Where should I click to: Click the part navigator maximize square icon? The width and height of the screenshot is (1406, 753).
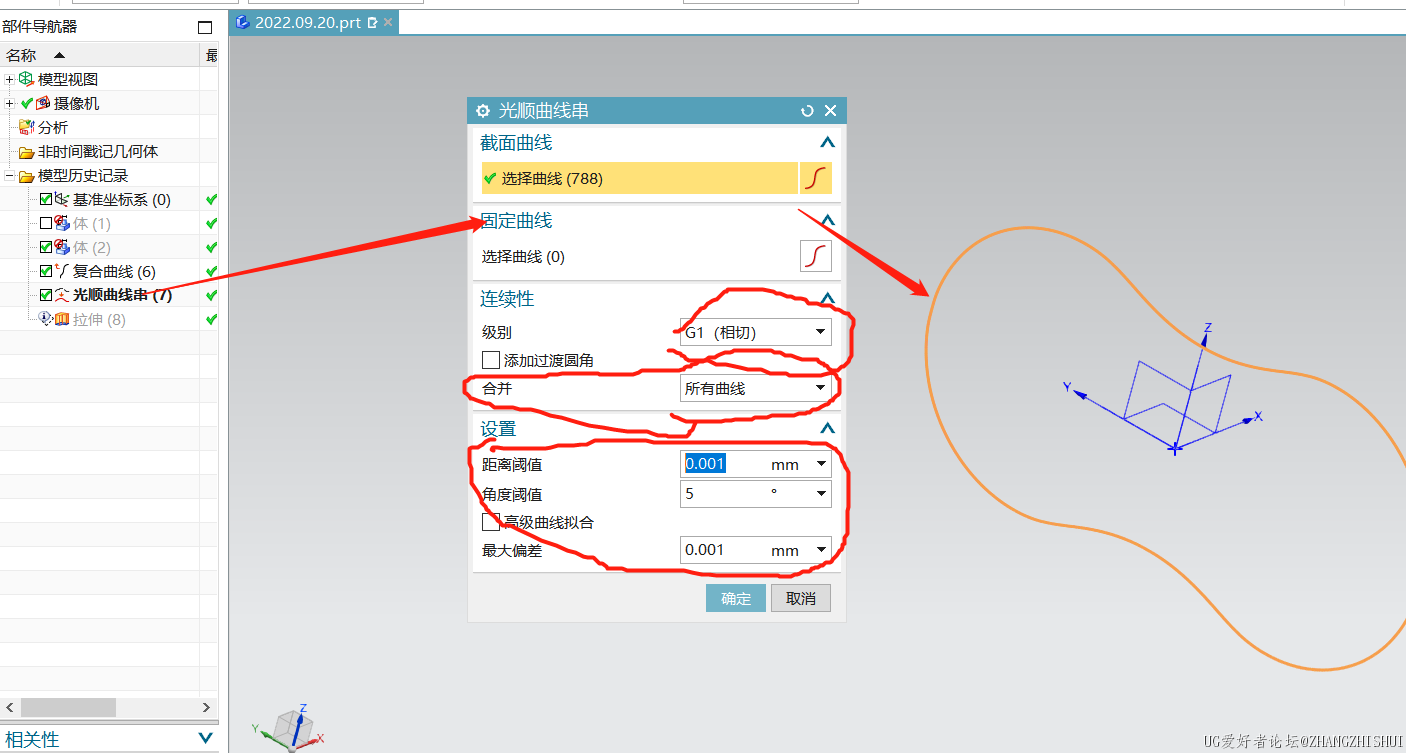205,28
